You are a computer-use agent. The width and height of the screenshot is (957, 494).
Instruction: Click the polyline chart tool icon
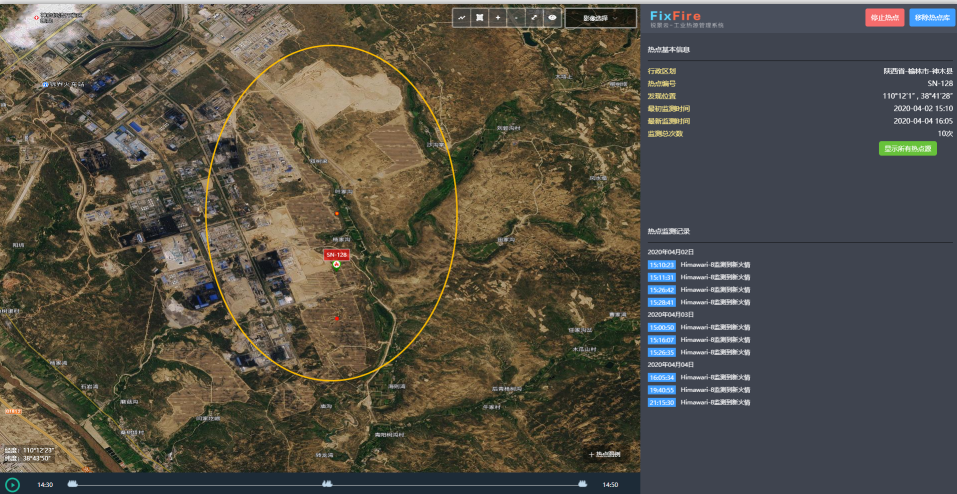[462, 18]
